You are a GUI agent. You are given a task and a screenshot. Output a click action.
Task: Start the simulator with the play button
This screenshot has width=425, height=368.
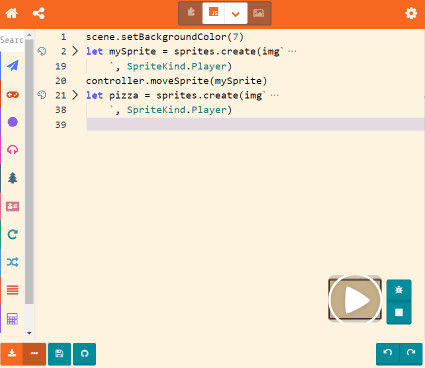pyautogui.click(x=355, y=299)
